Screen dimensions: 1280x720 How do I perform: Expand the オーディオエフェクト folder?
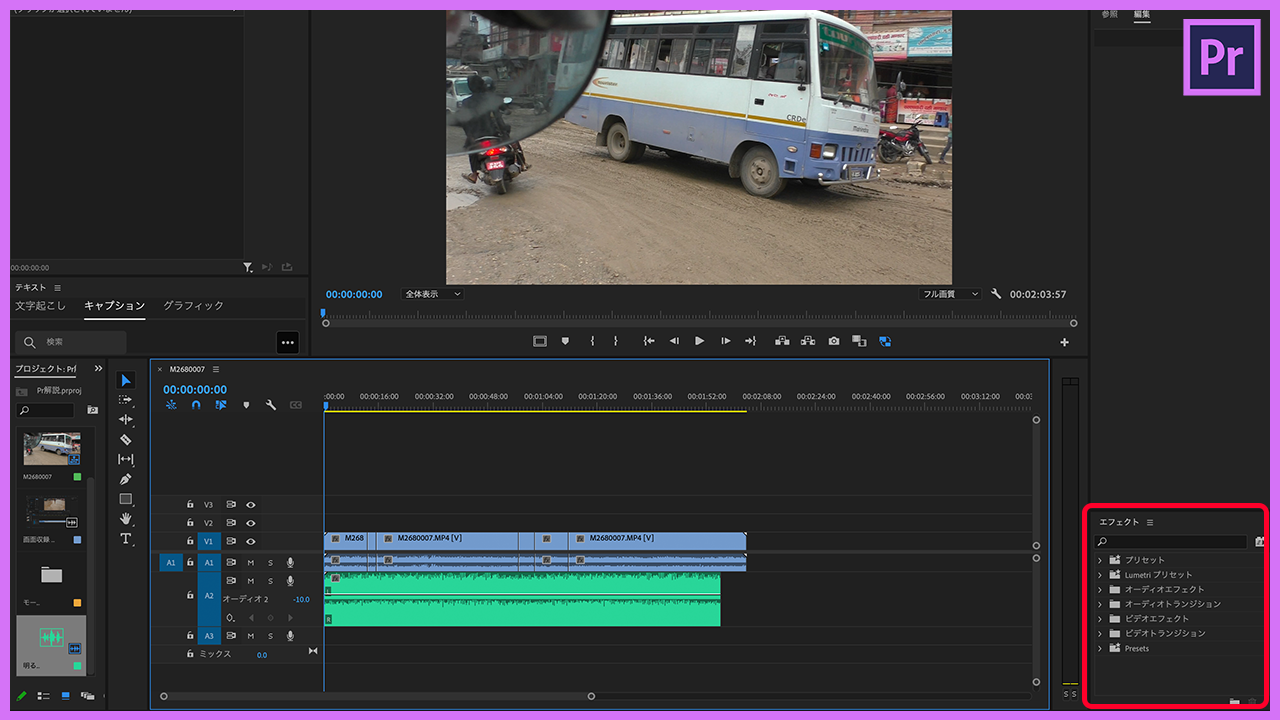pos(1101,589)
